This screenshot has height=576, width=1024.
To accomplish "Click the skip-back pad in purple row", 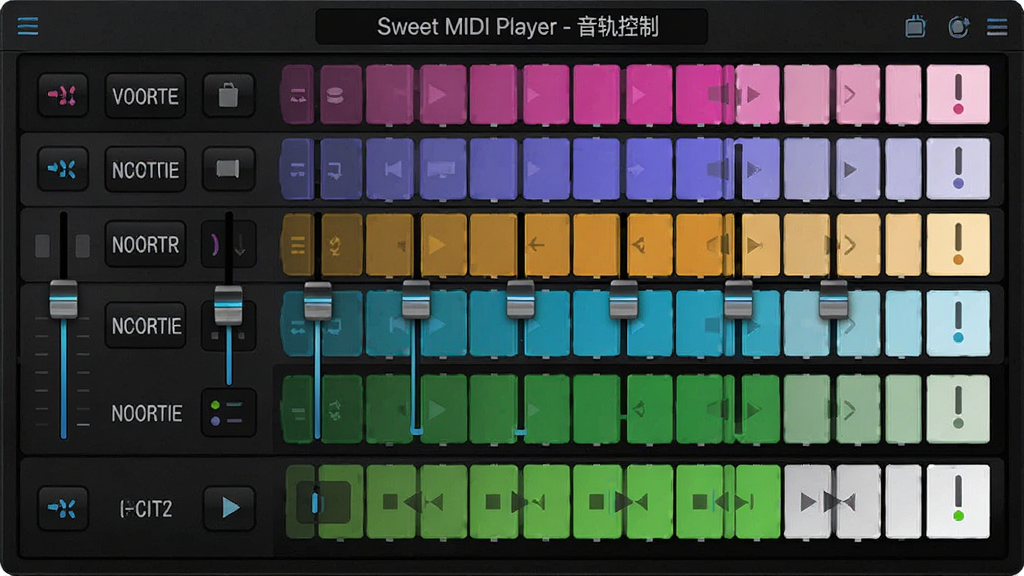I will (x=390, y=169).
